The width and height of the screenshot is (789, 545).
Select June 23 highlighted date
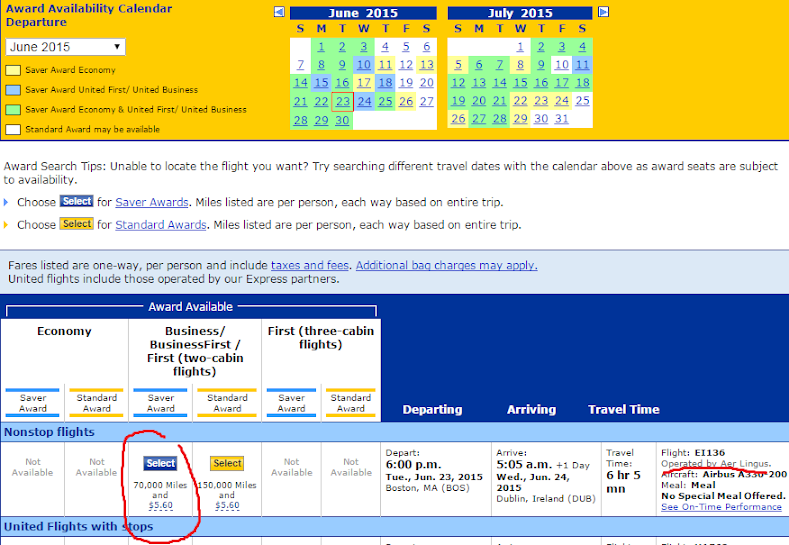click(343, 102)
